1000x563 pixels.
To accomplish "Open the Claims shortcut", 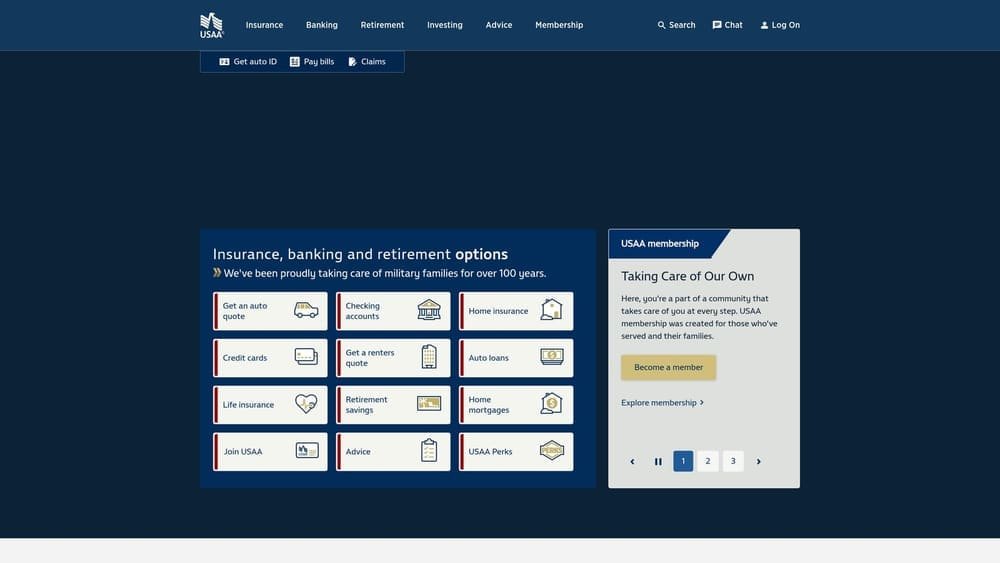I will (x=367, y=62).
